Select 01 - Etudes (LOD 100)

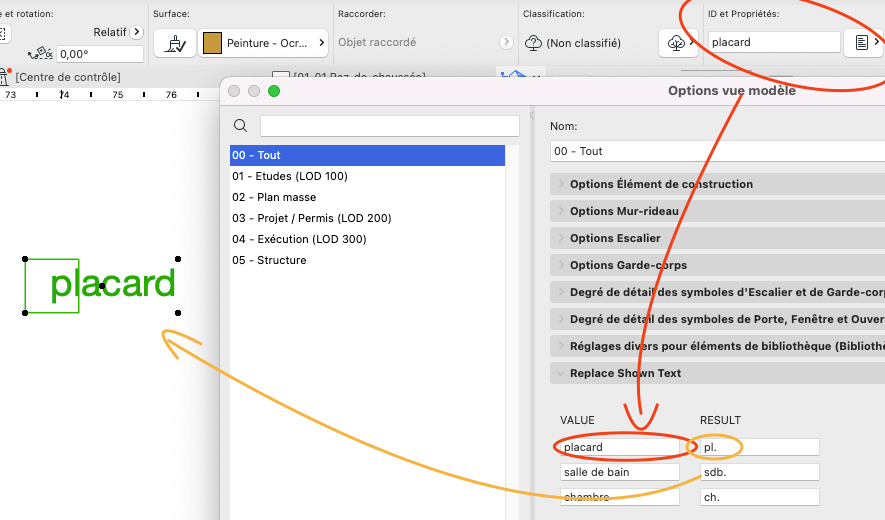click(367, 176)
